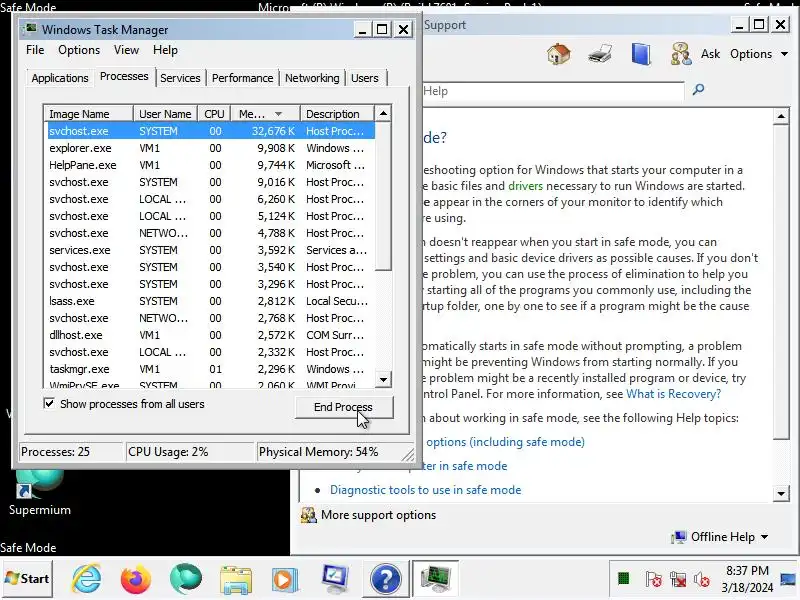Viewport: 800px width, 600px height.
Task: Open the What is Recovery? link
Action: tap(673, 394)
